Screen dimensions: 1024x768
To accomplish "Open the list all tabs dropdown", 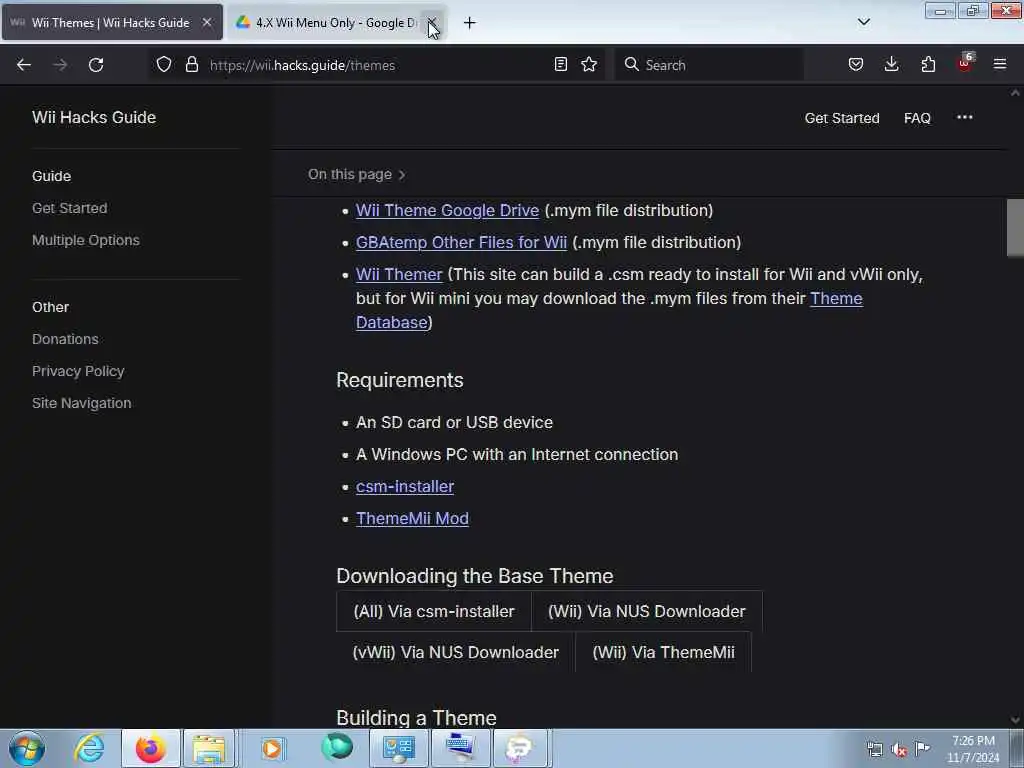I will tap(863, 22).
